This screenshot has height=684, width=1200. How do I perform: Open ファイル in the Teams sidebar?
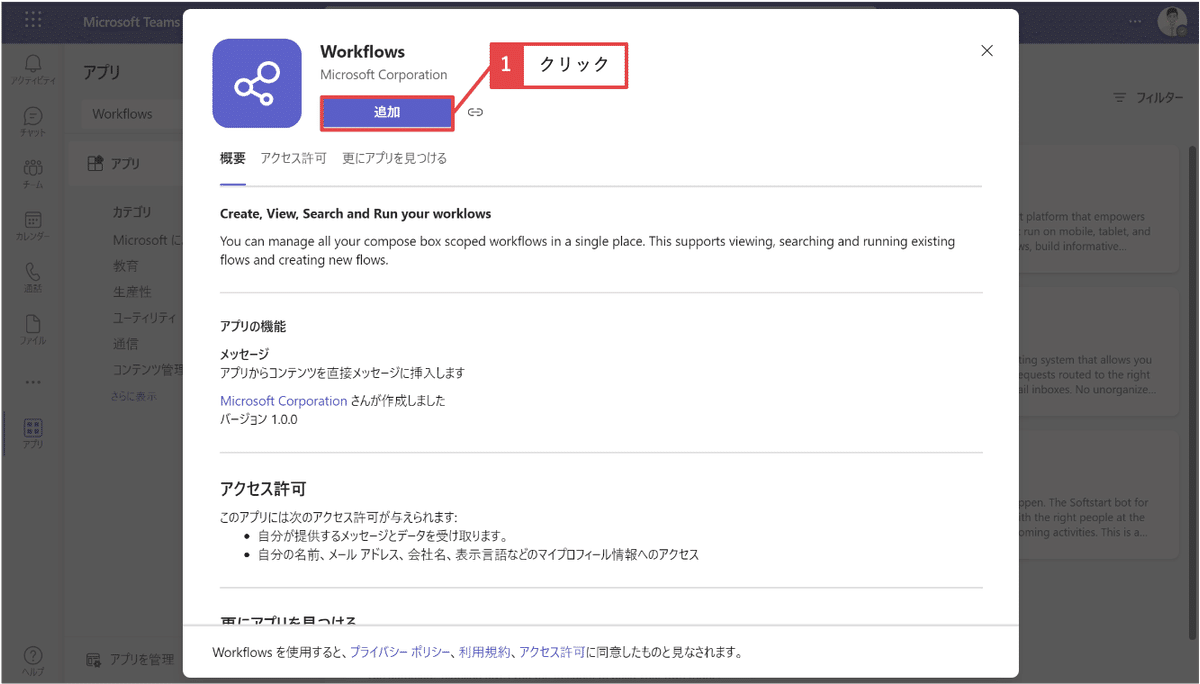(x=33, y=329)
